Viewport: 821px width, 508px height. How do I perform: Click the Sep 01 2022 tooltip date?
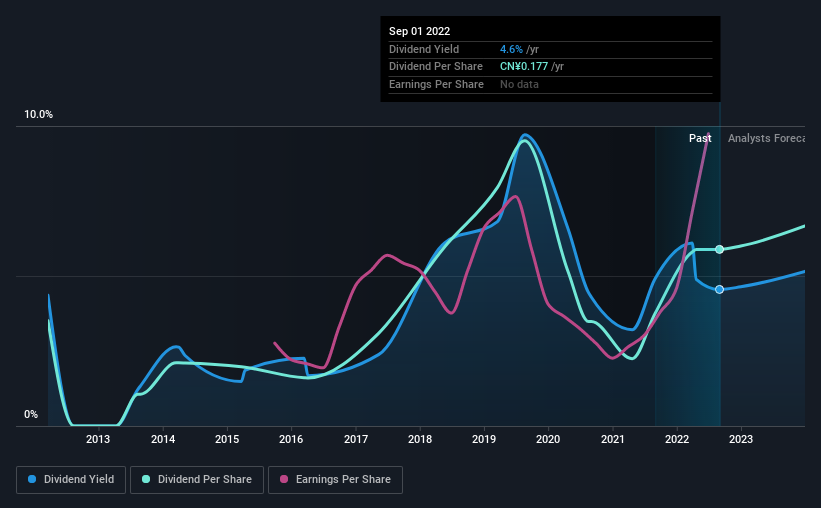419,31
